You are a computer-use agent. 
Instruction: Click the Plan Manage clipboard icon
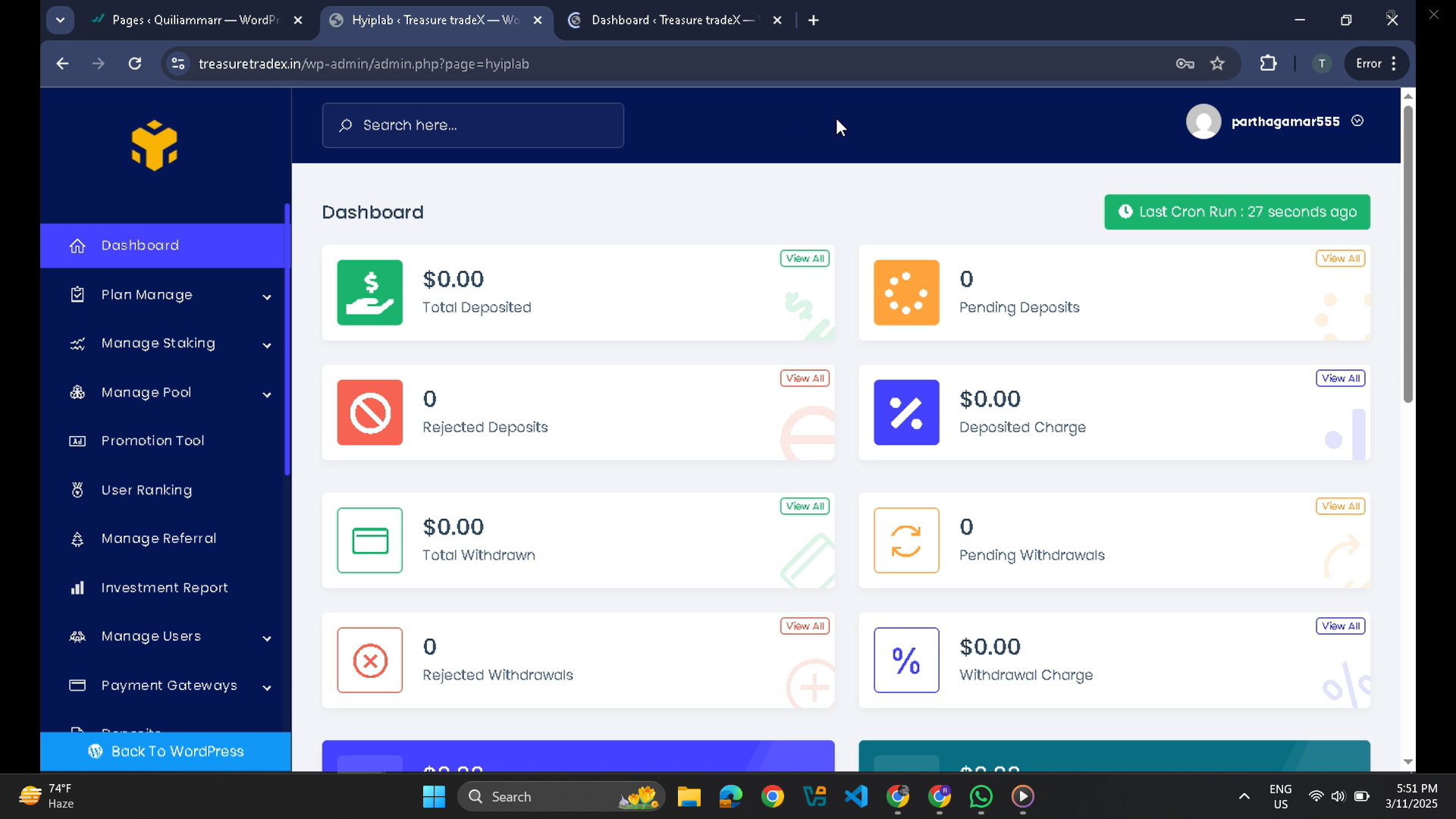[x=78, y=295]
